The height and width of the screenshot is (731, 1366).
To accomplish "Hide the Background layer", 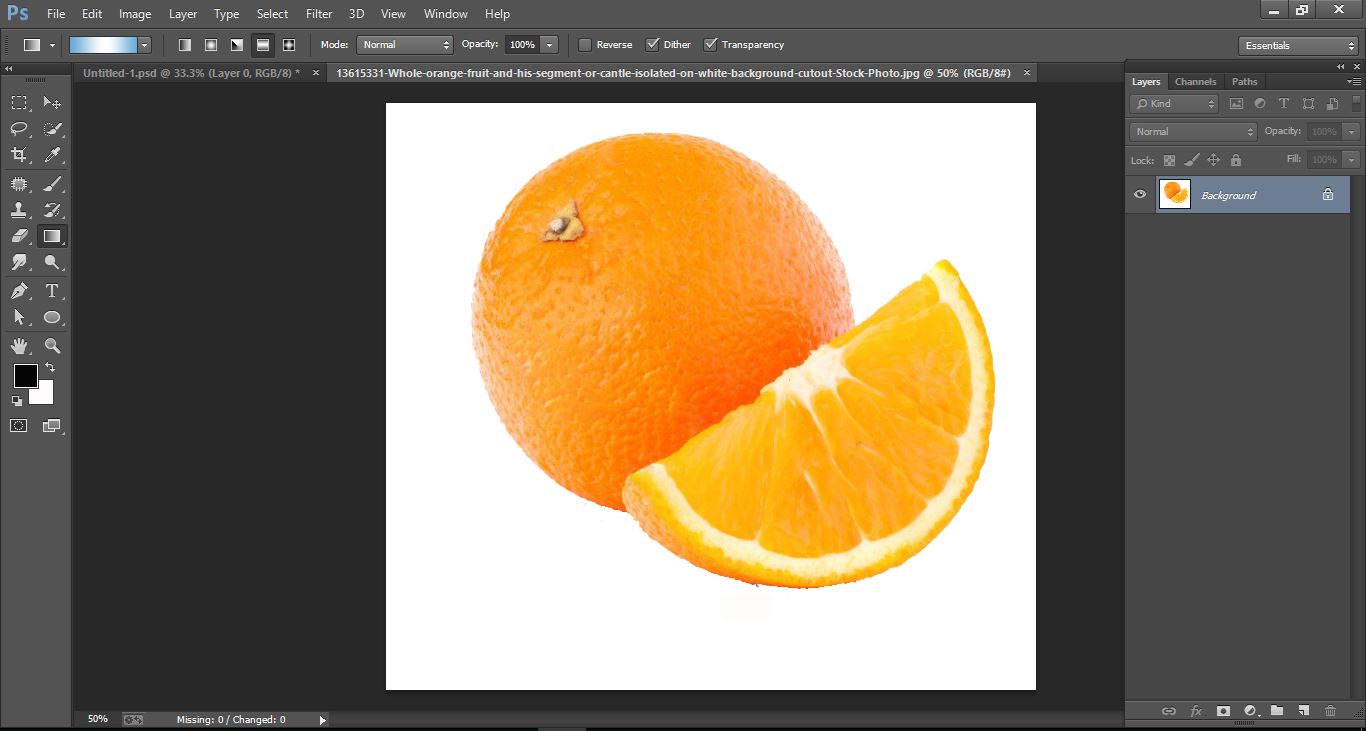I will [1139, 194].
